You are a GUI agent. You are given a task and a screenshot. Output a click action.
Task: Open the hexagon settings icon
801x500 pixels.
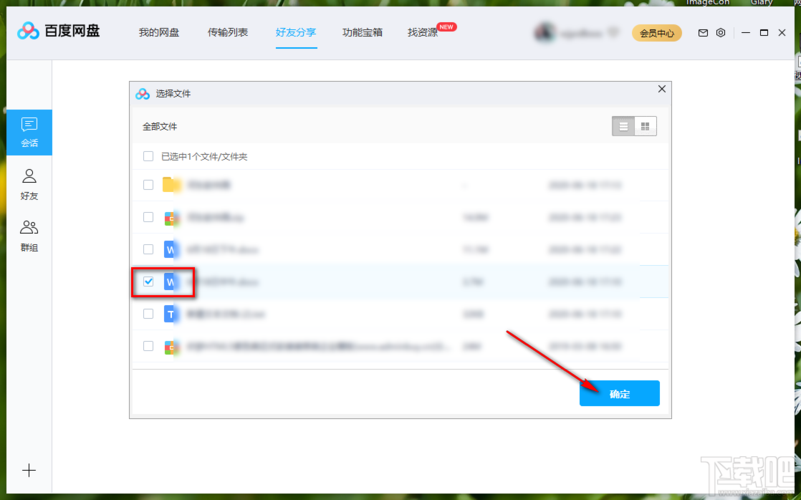coord(720,33)
